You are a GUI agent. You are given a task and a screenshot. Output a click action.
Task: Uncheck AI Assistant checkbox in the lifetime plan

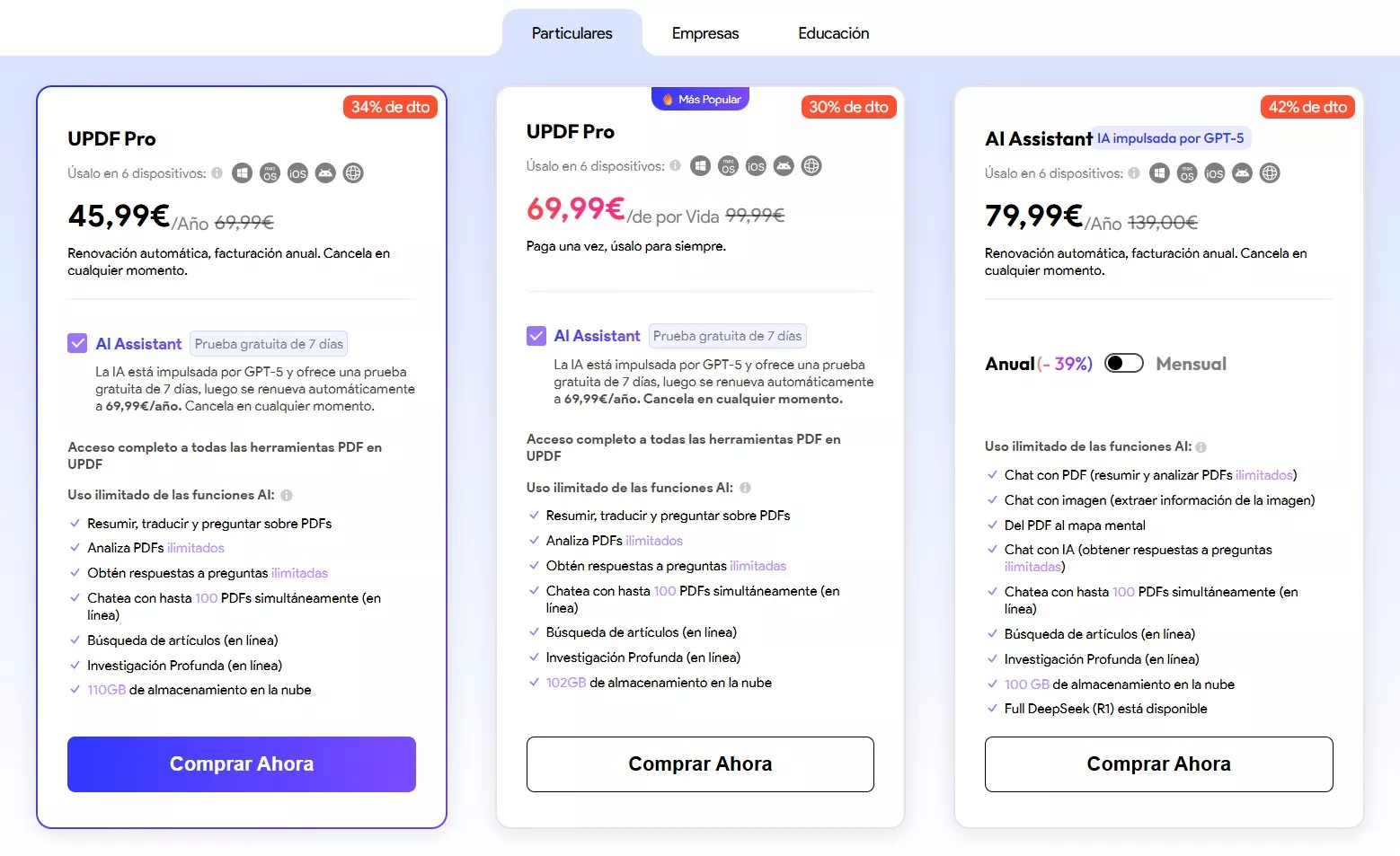point(536,336)
